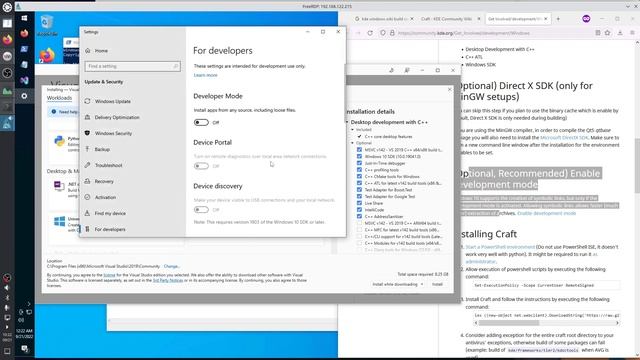Open Windows Update settings page
Image resolution: width=640 pixels, height=360 pixels.
point(113,101)
